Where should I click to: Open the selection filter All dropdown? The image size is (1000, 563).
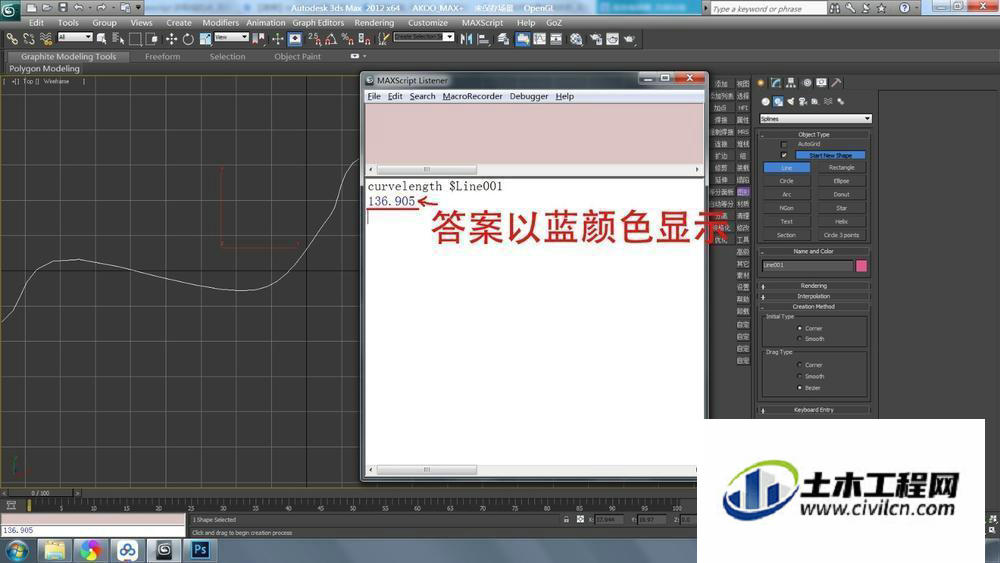pos(75,37)
